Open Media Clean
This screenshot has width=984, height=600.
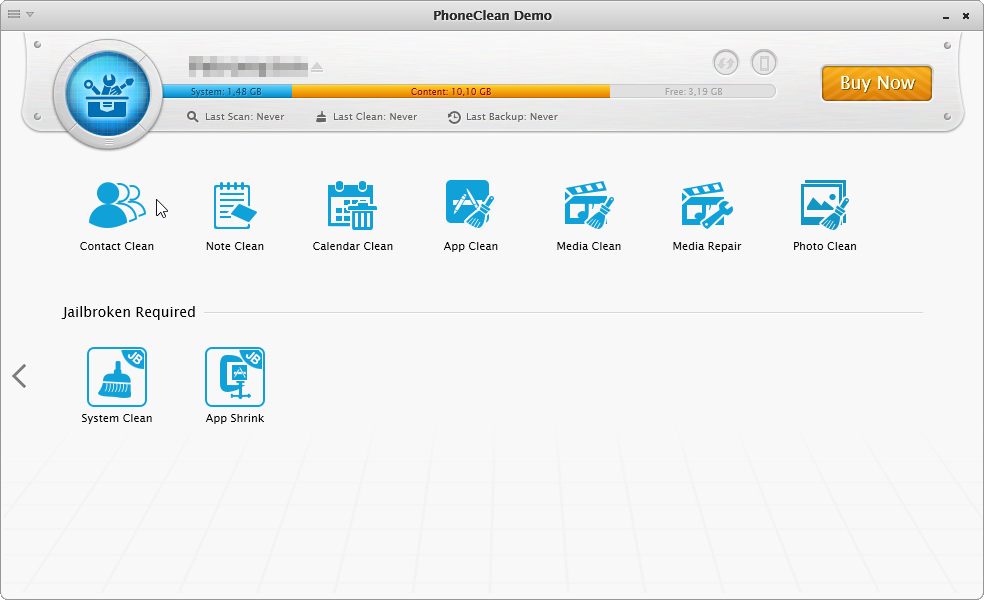click(x=589, y=216)
